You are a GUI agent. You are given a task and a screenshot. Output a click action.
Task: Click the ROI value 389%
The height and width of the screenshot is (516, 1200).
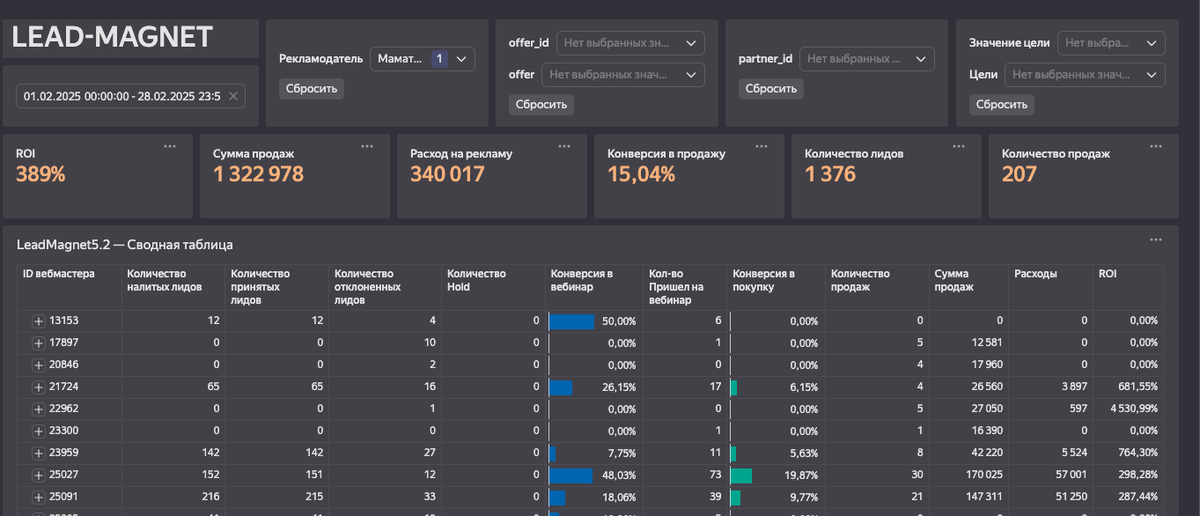pyautogui.click(x=41, y=174)
